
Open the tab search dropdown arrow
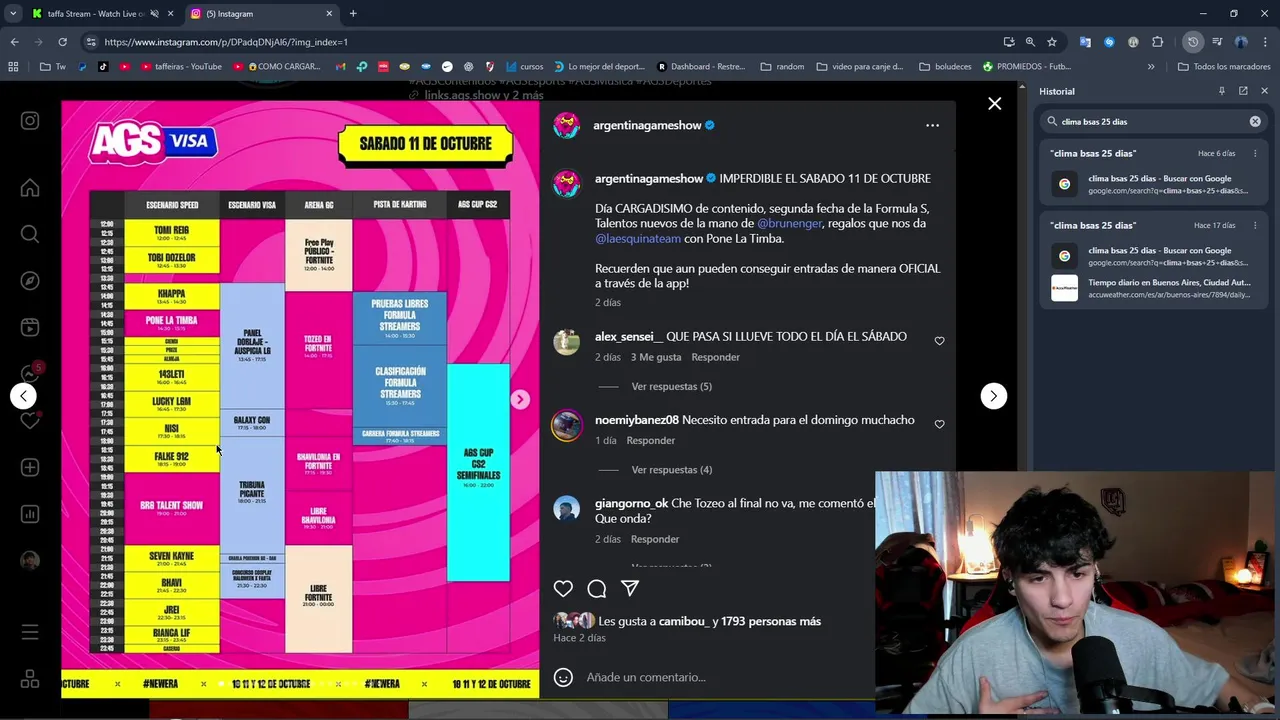point(13,14)
